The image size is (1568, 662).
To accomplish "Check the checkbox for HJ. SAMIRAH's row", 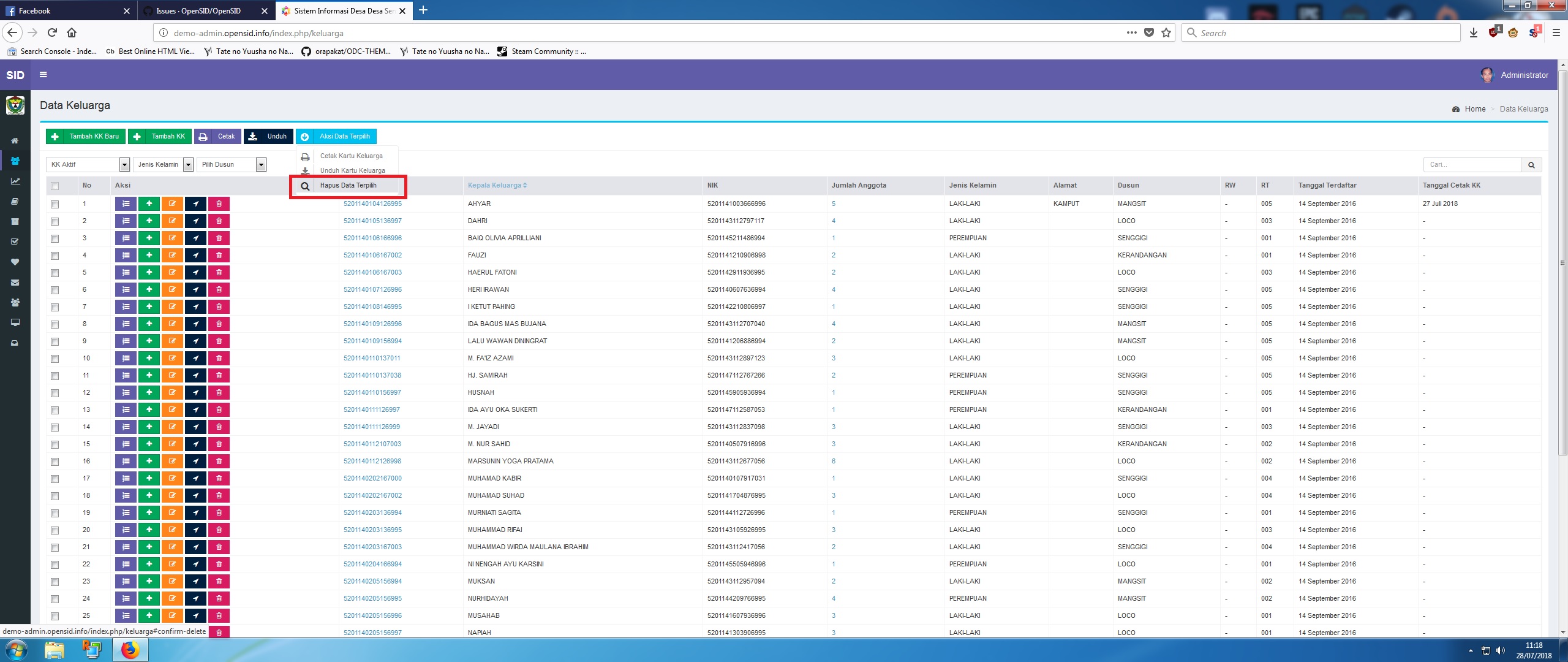I will click(55, 375).
